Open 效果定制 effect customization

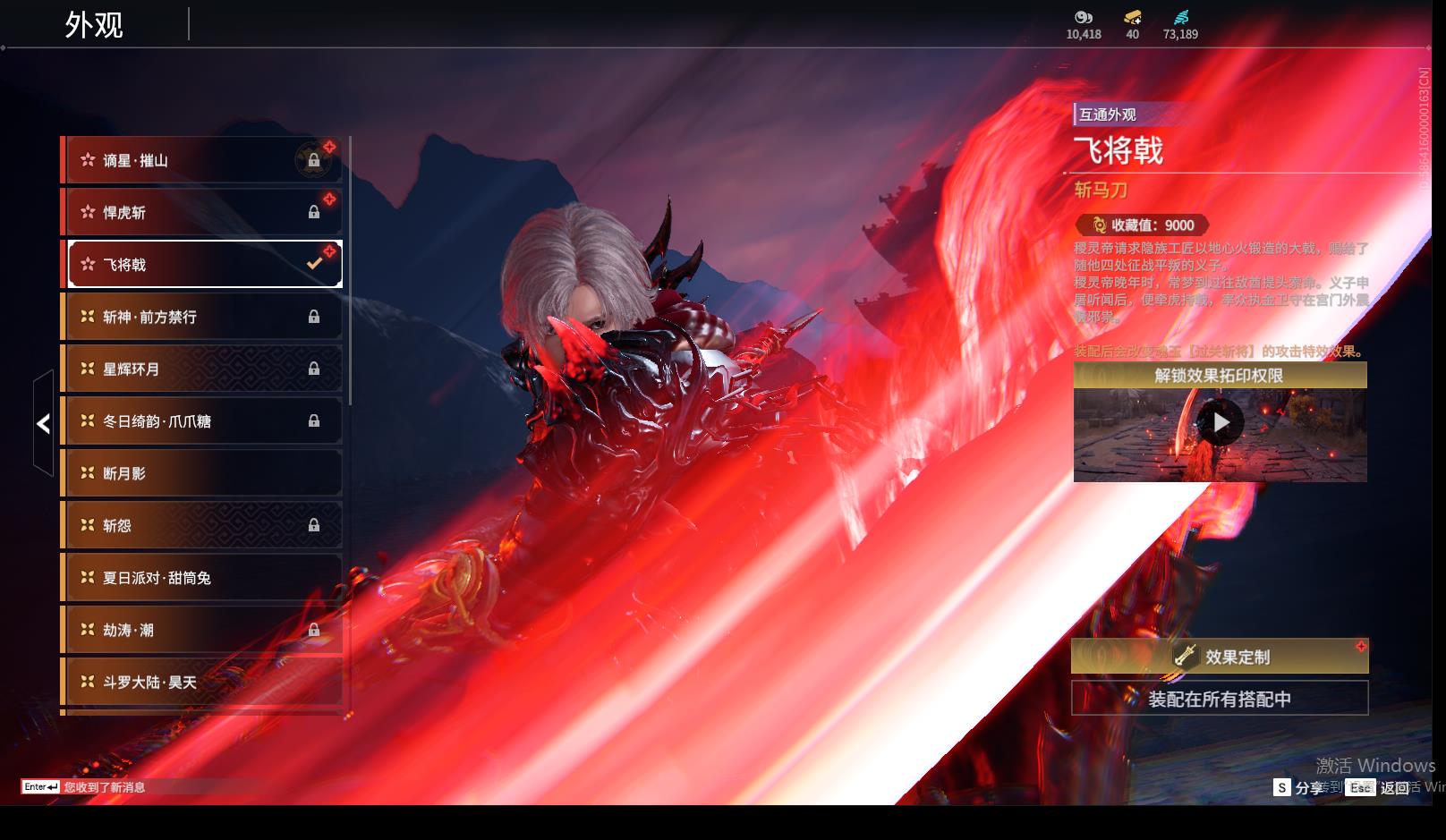(x=1219, y=657)
